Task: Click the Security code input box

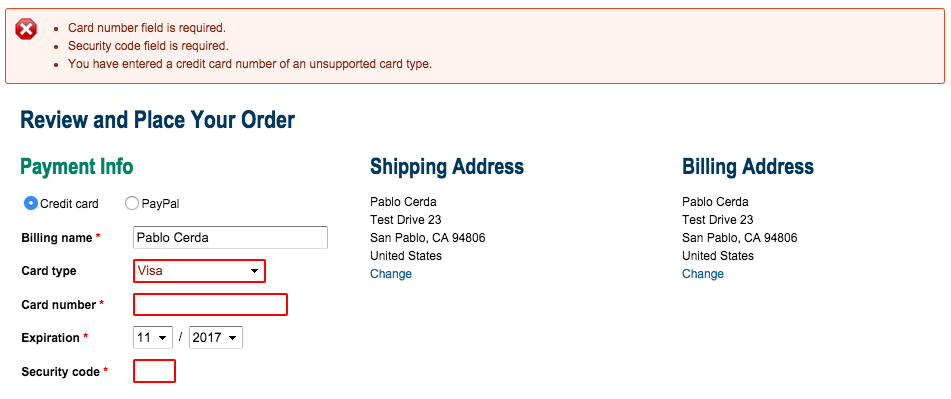Action: tap(155, 371)
